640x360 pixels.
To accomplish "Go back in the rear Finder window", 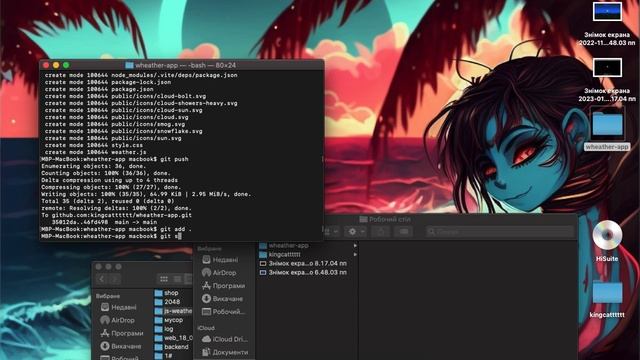I will pos(102,279).
